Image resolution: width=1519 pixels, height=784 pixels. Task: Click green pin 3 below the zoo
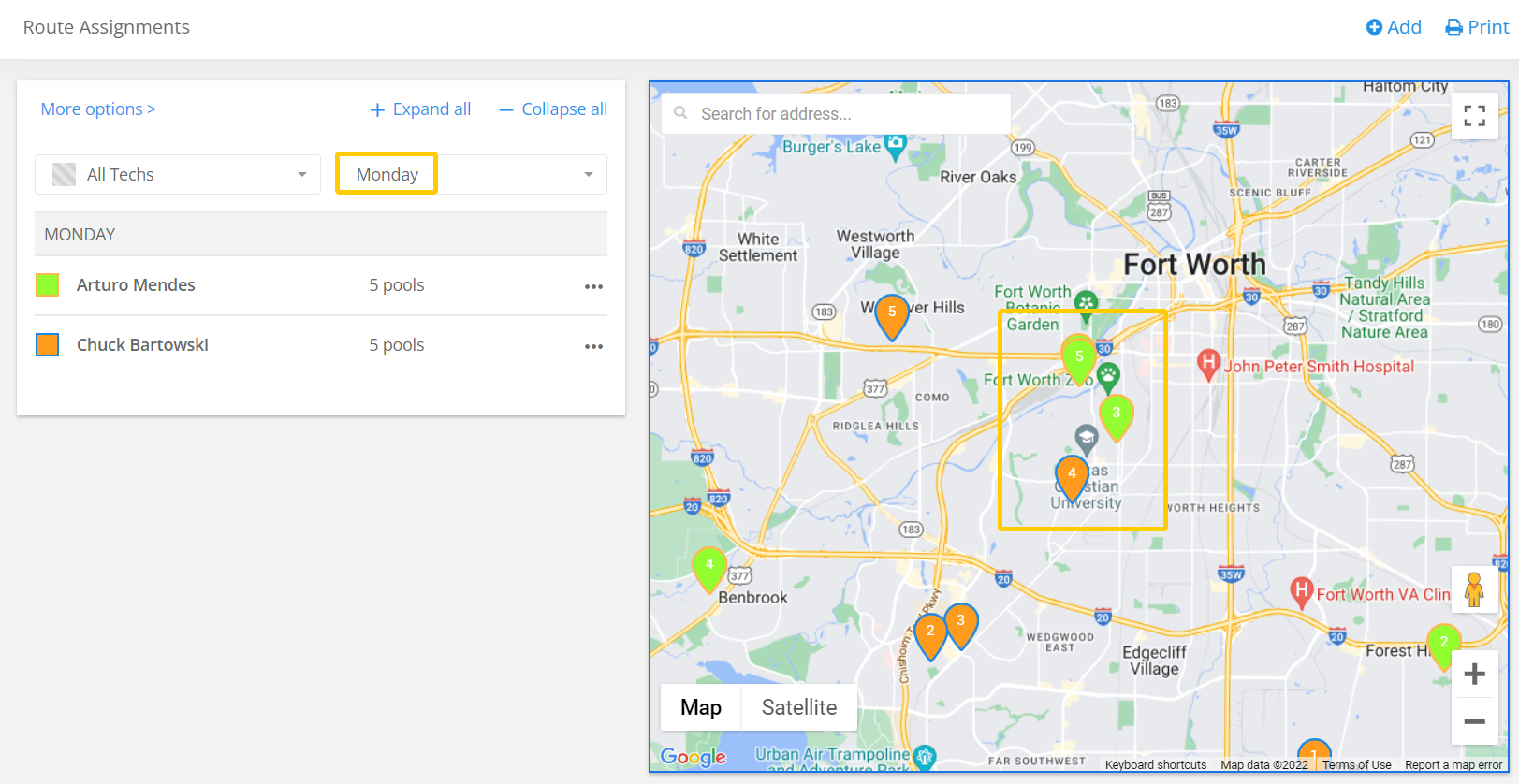(1116, 417)
